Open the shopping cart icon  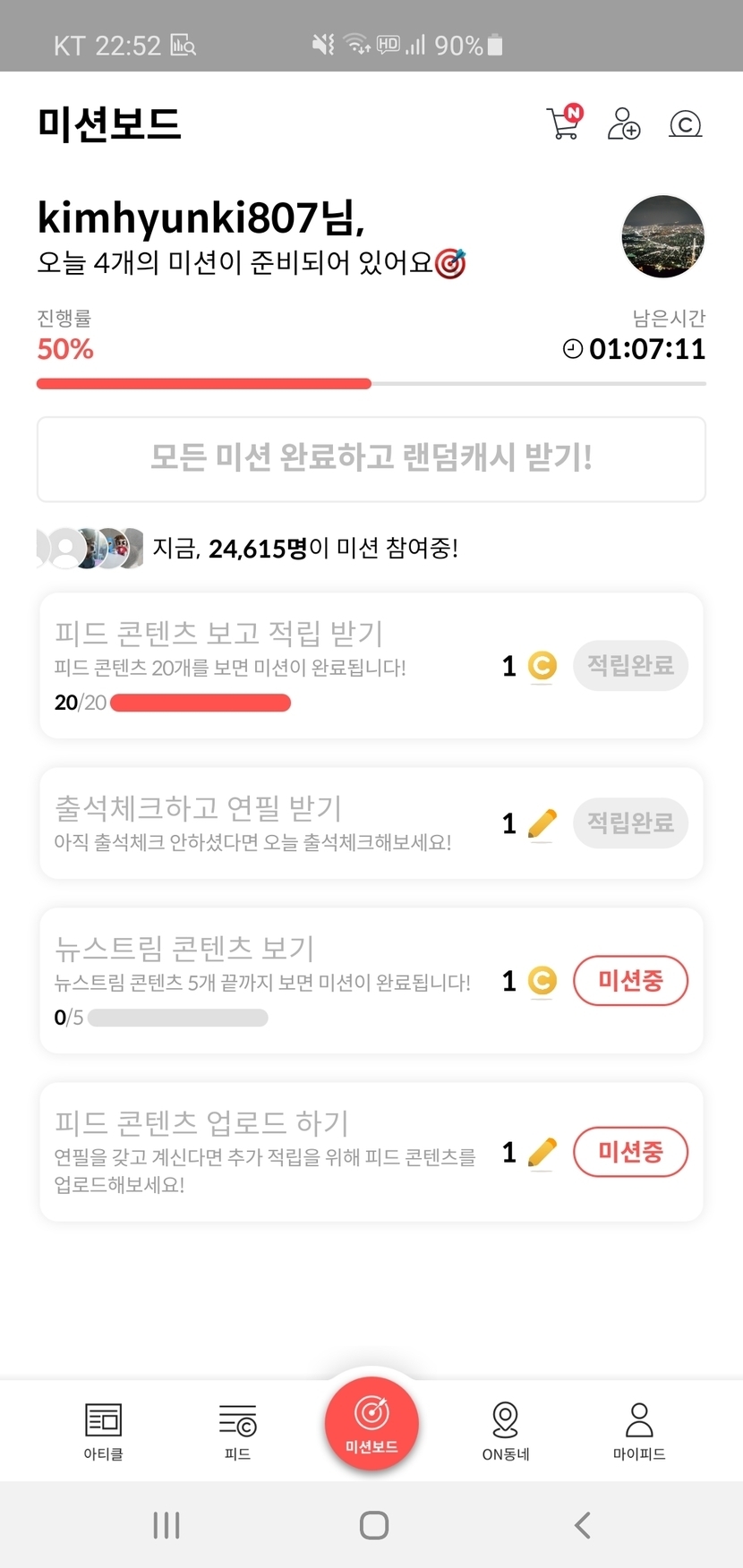point(564,124)
